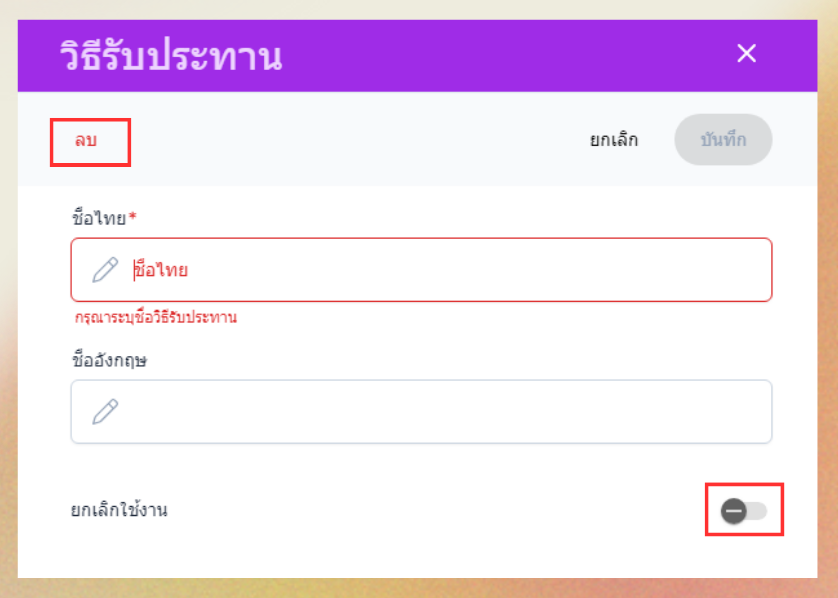
Task: Toggle the ยกเลิกใช้งาน switch
Action: (744, 511)
